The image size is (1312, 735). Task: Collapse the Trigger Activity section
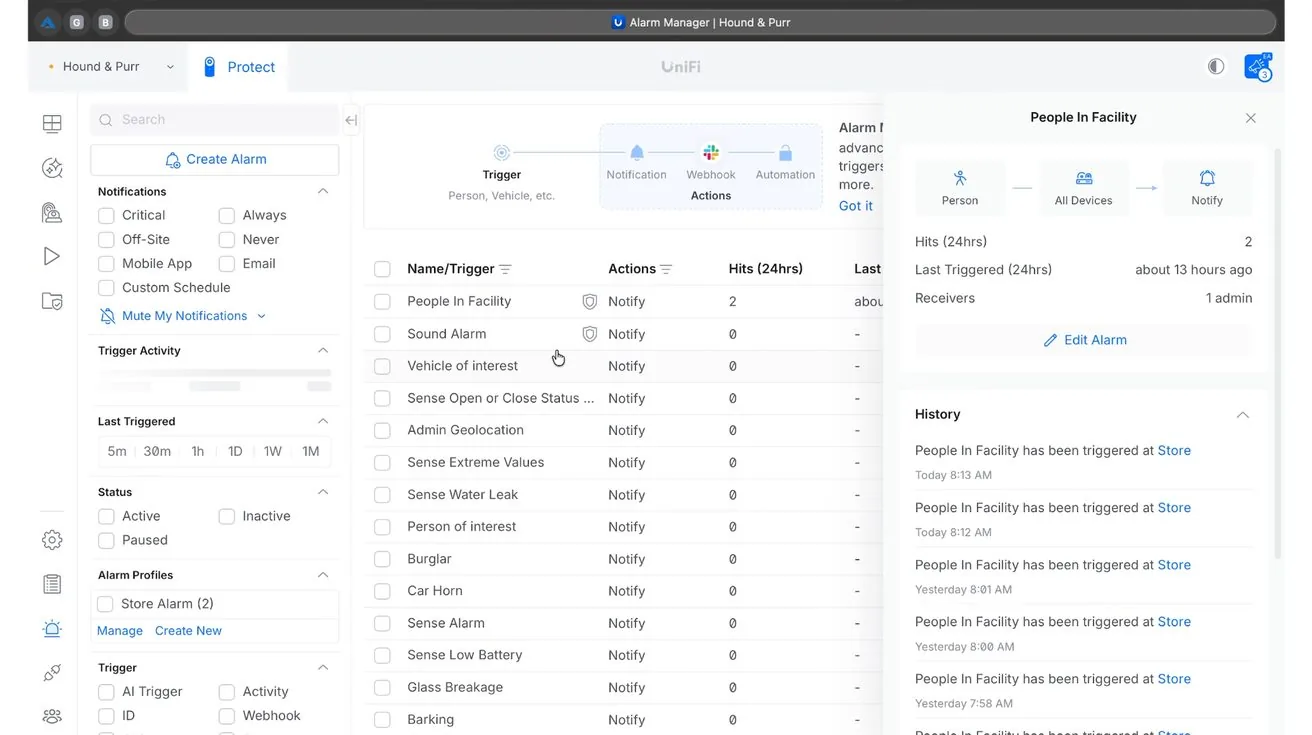[323, 351]
